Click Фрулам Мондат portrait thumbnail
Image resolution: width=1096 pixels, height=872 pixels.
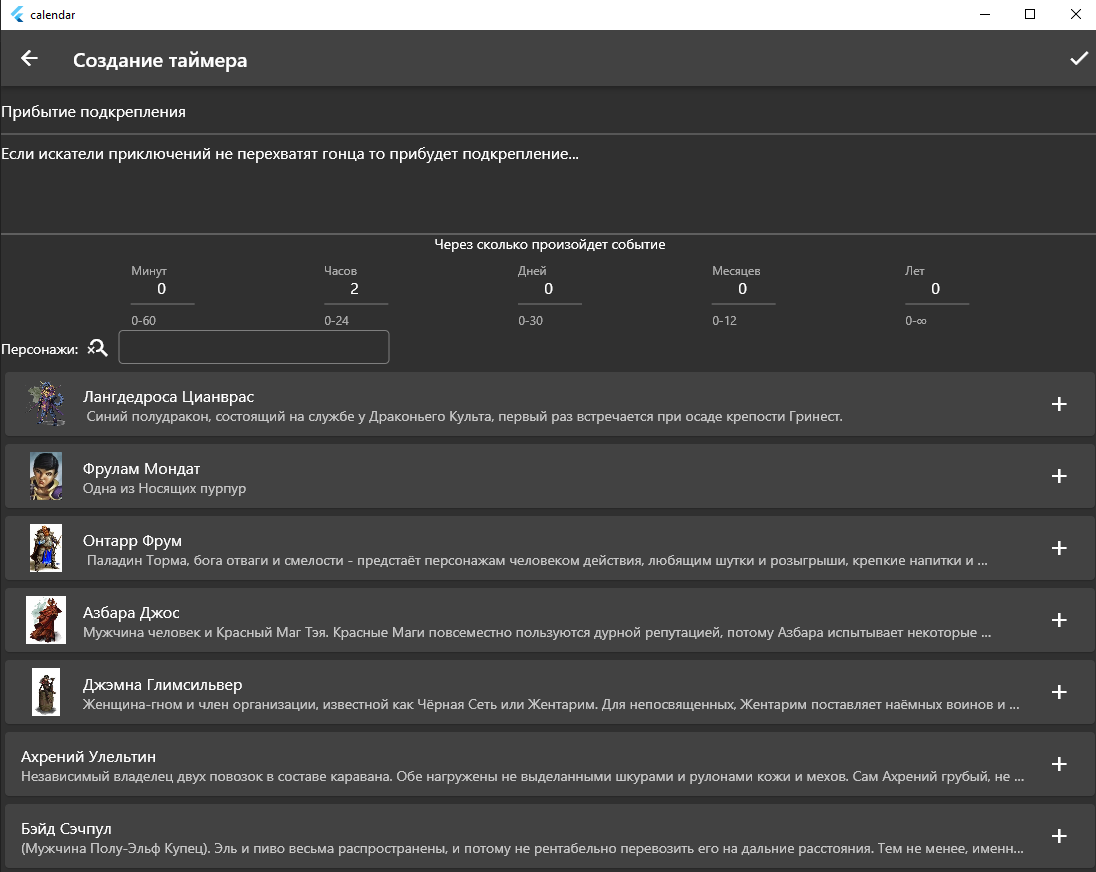pos(46,476)
